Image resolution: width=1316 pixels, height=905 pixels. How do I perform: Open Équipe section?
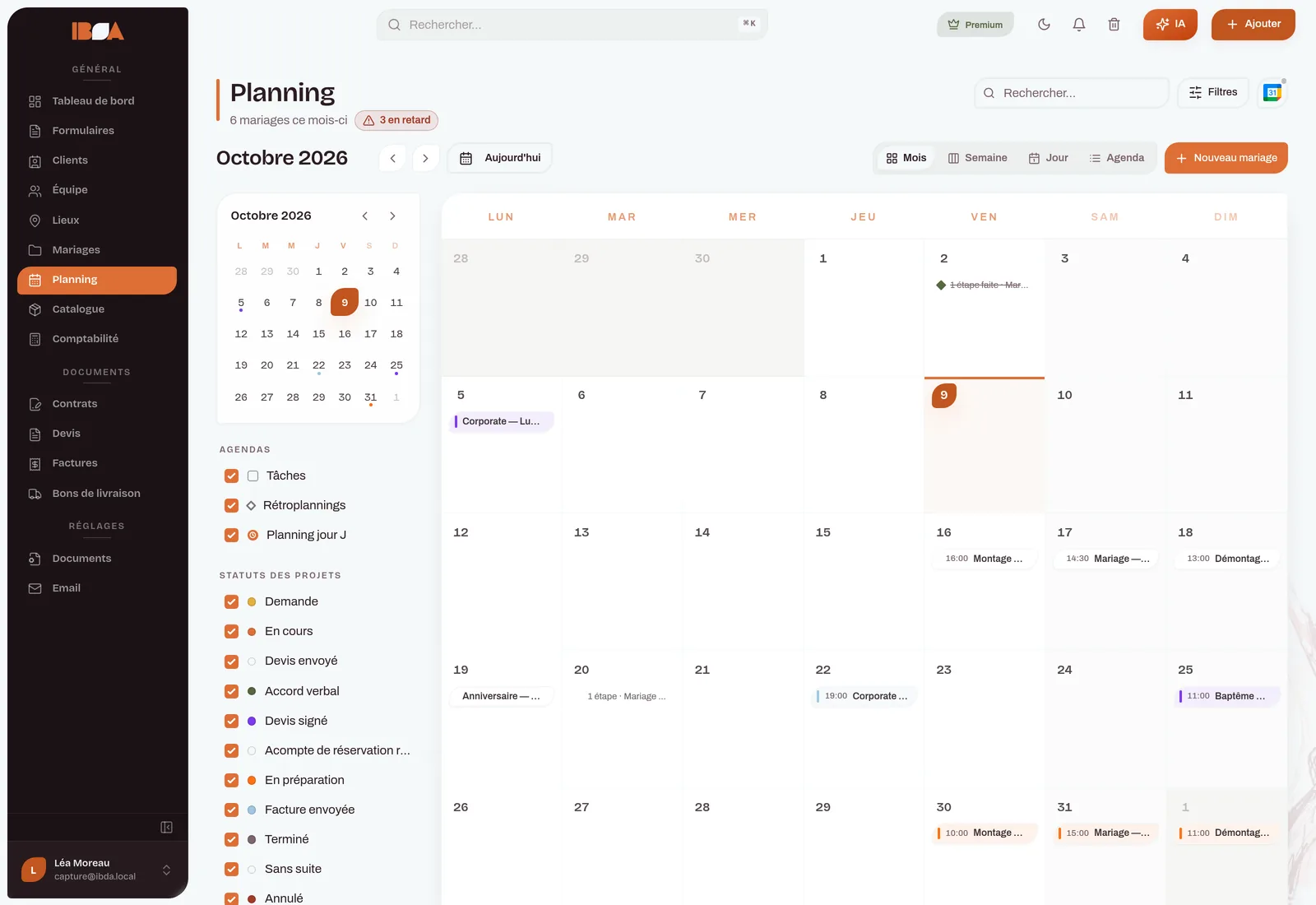pos(97,190)
